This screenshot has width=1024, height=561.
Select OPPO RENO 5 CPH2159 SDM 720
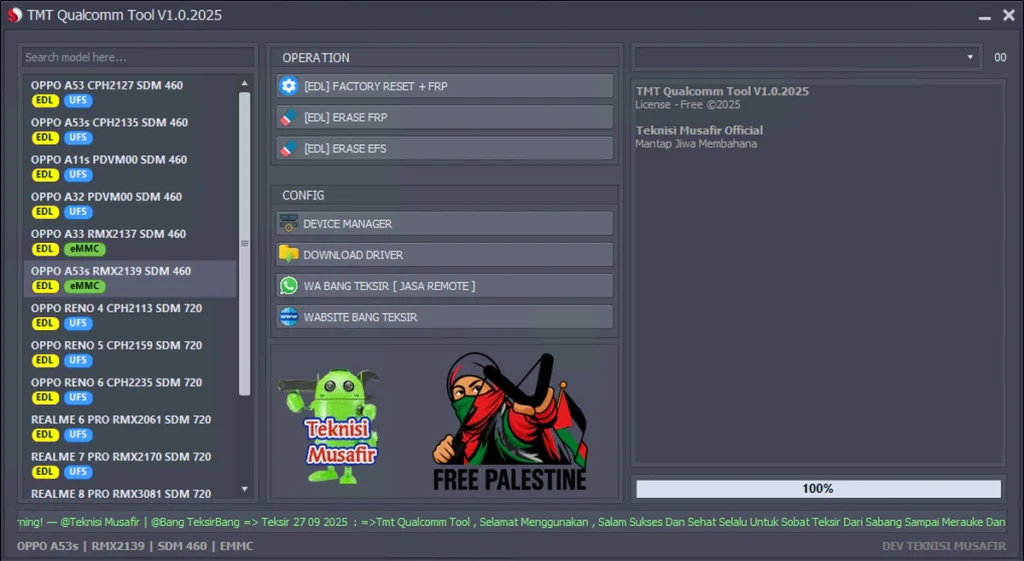pyautogui.click(x=116, y=345)
